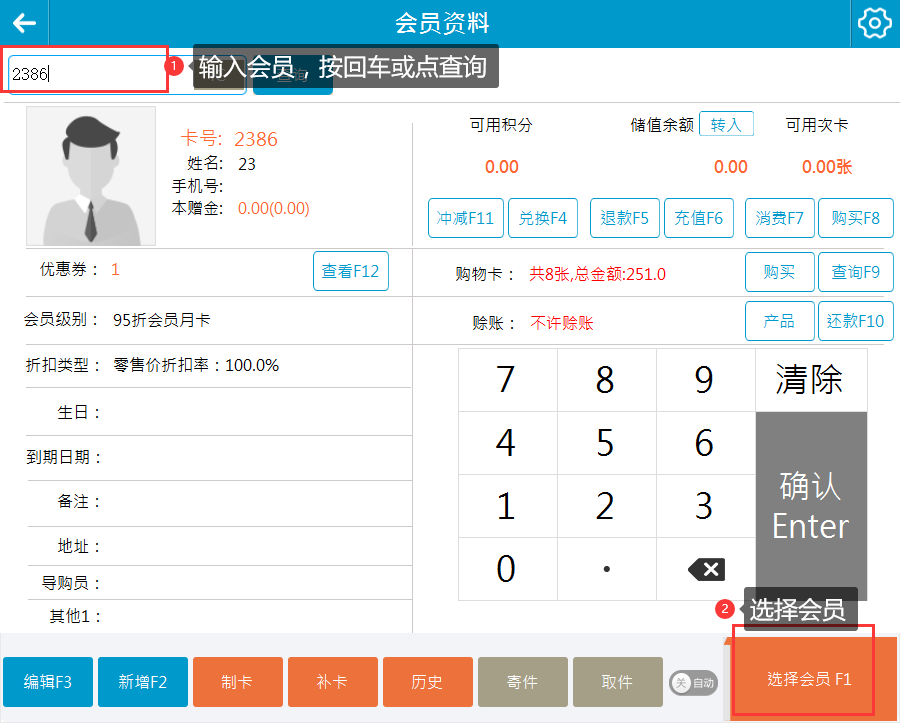Click the 清除 clear key
The width and height of the screenshot is (900, 723).
tap(810, 380)
